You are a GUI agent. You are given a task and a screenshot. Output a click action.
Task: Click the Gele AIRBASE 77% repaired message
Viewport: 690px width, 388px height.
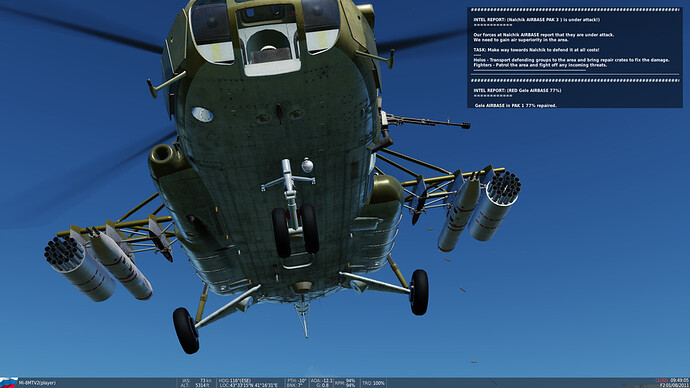click(x=515, y=105)
